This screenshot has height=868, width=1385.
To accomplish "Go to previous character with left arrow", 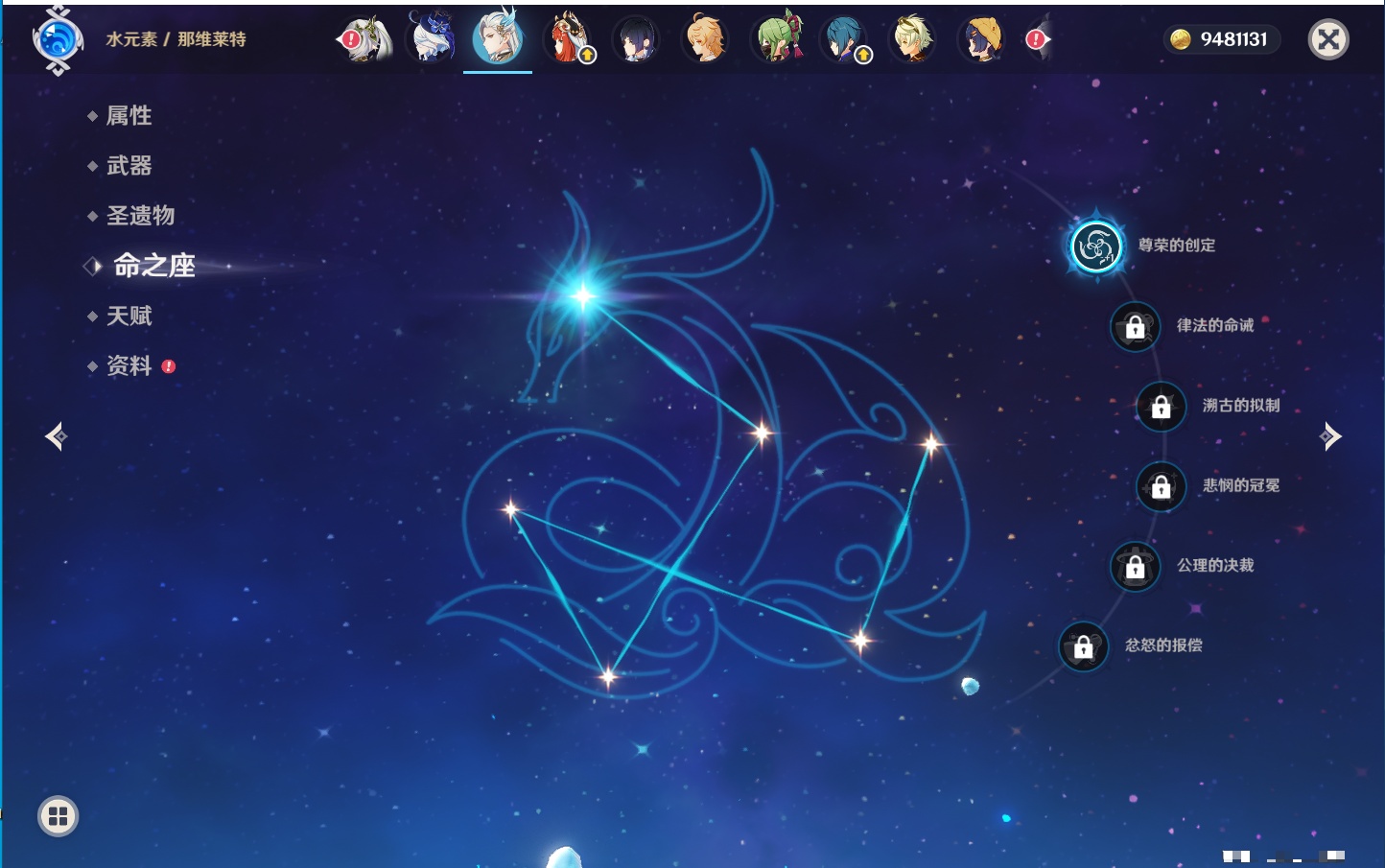I will (57, 436).
